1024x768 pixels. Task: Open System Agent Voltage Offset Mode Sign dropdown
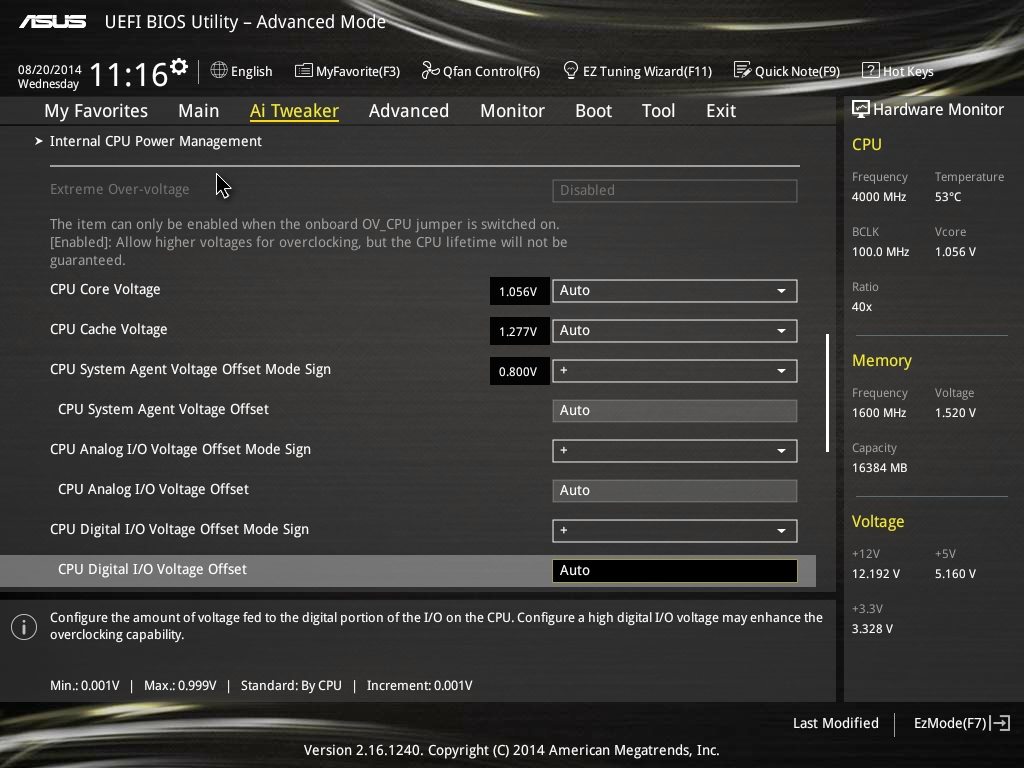click(x=675, y=371)
